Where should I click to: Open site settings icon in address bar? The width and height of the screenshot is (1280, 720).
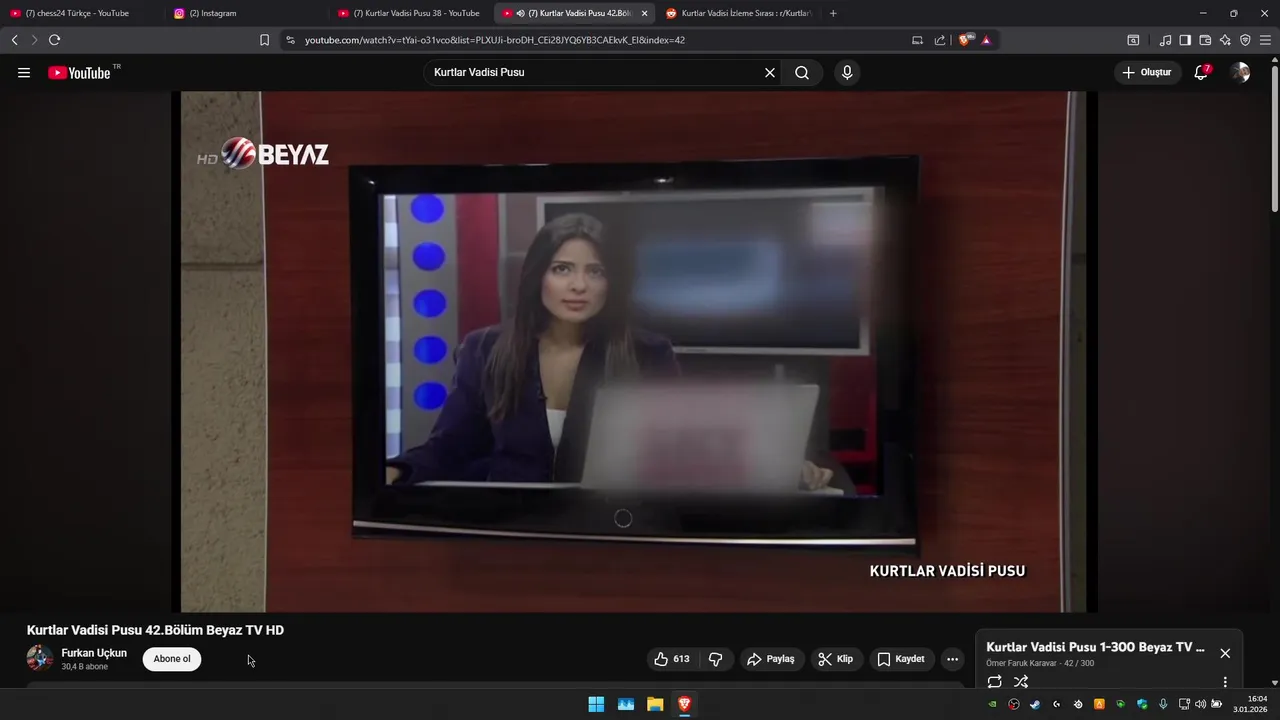pyautogui.click(x=290, y=40)
